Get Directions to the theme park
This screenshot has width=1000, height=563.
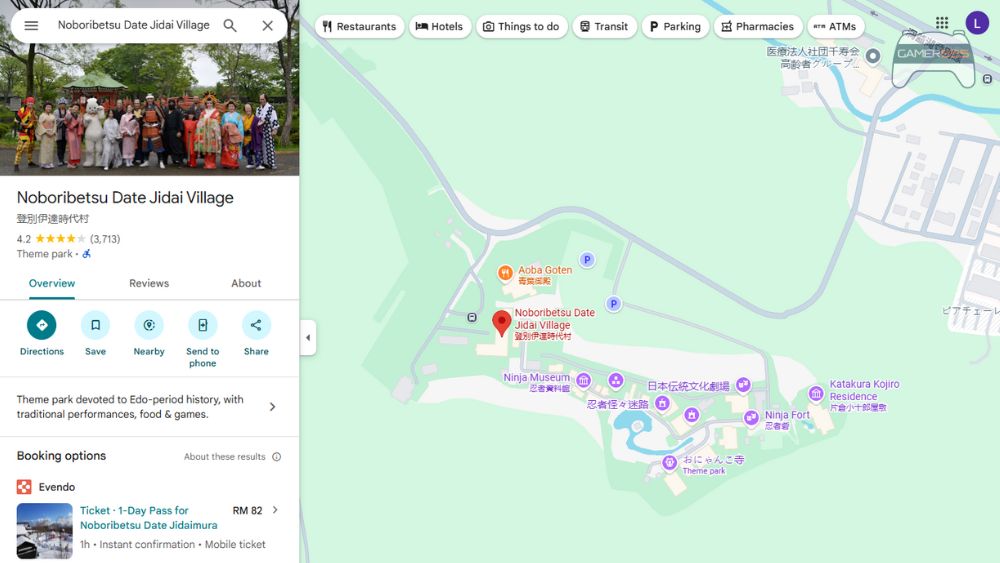(41, 326)
